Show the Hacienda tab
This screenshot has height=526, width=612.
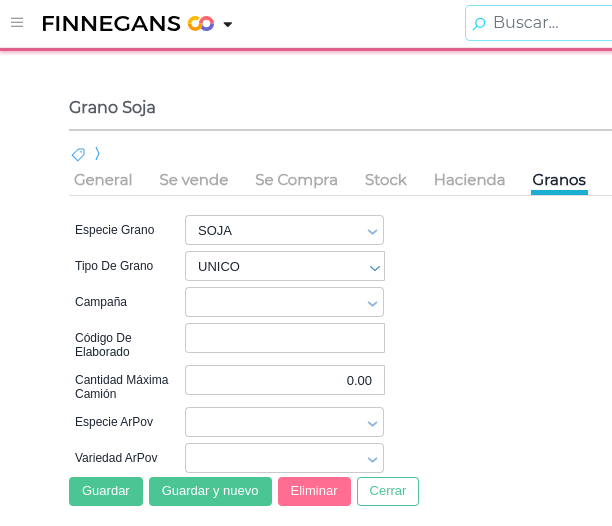[x=469, y=180]
